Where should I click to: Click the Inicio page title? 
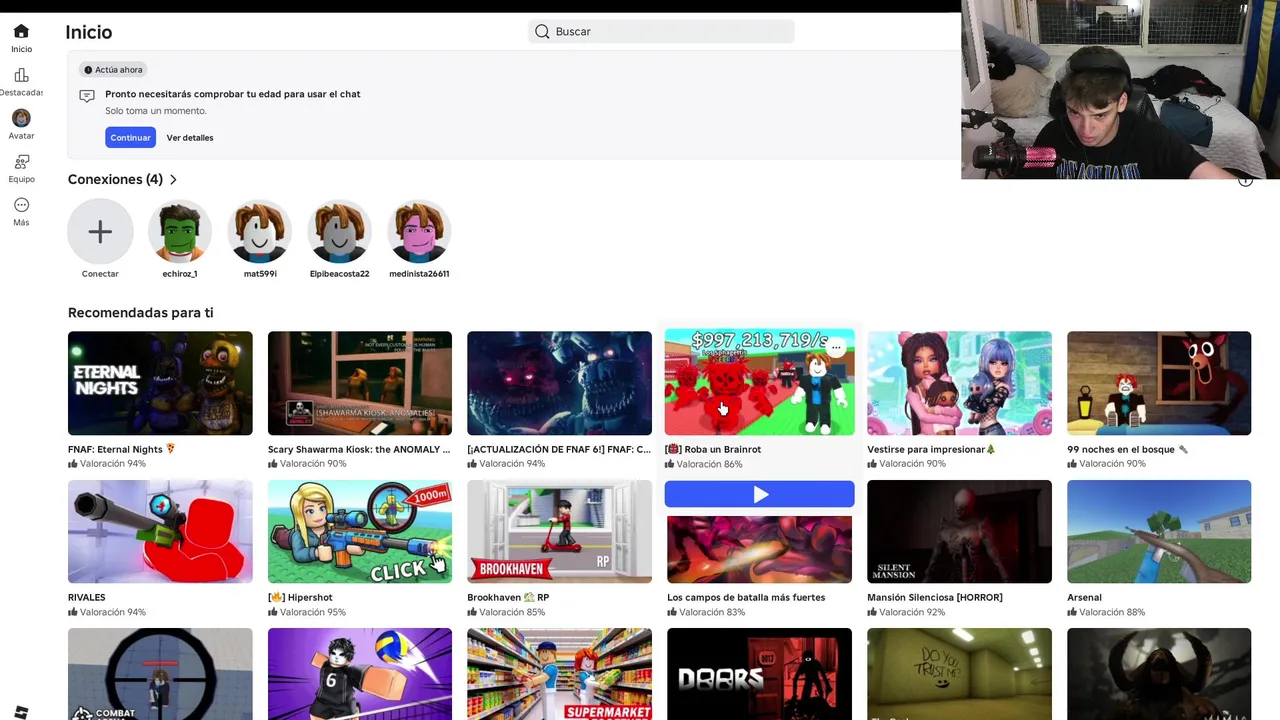tap(89, 32)
